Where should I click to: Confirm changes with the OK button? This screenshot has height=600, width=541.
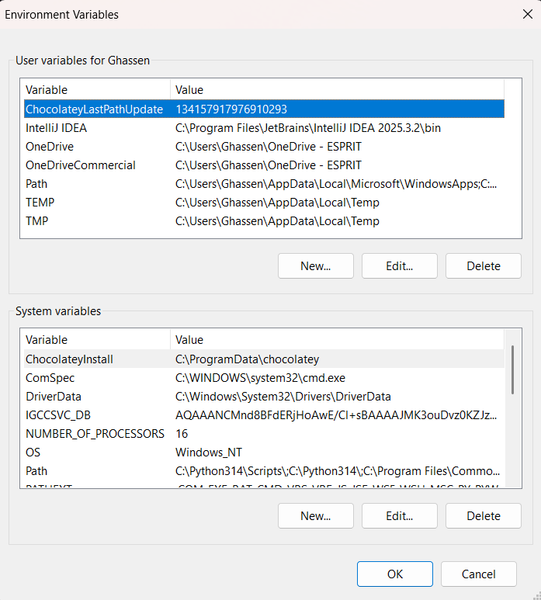tap(395, 574)
